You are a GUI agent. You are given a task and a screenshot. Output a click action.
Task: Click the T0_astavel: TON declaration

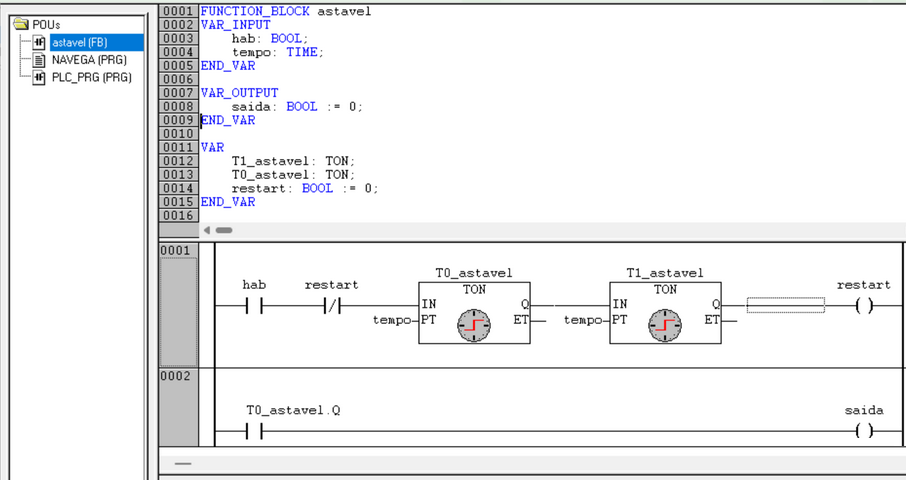point(294,174)
